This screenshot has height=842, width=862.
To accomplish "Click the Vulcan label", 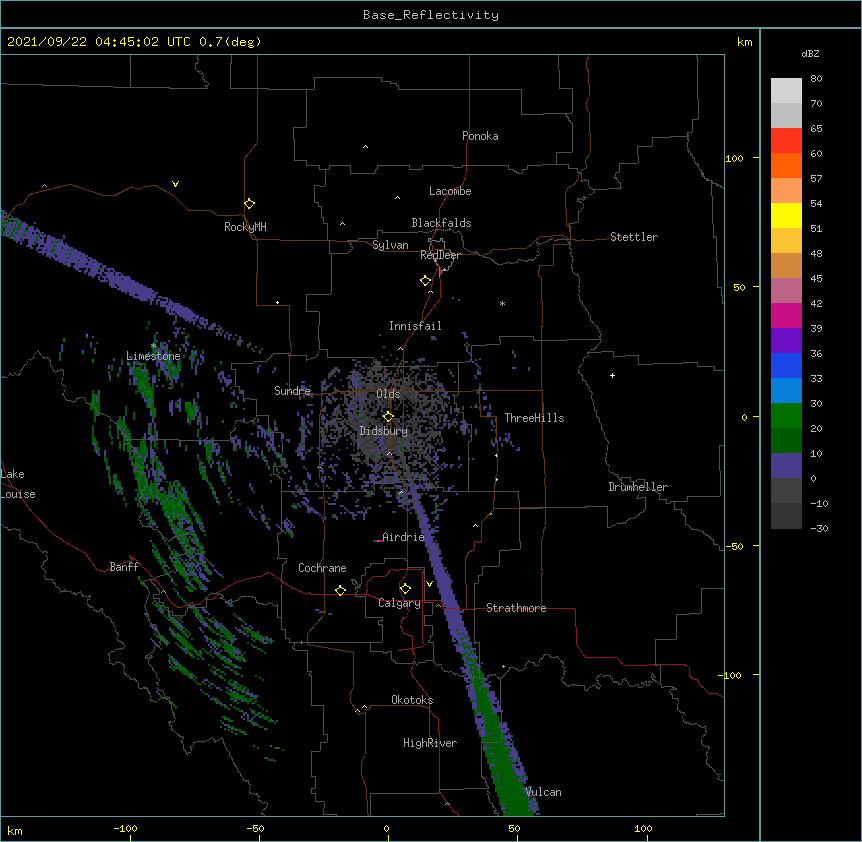I will (x=543, y=792).
